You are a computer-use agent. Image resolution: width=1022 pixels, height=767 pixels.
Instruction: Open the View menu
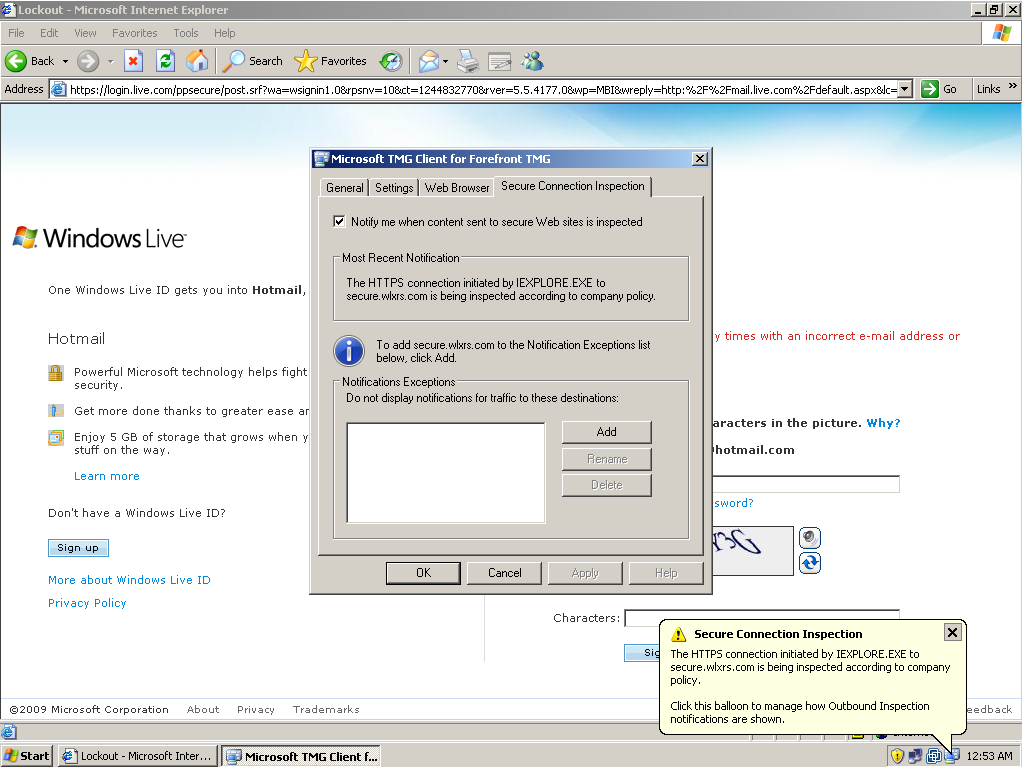(x=85, y=33)
